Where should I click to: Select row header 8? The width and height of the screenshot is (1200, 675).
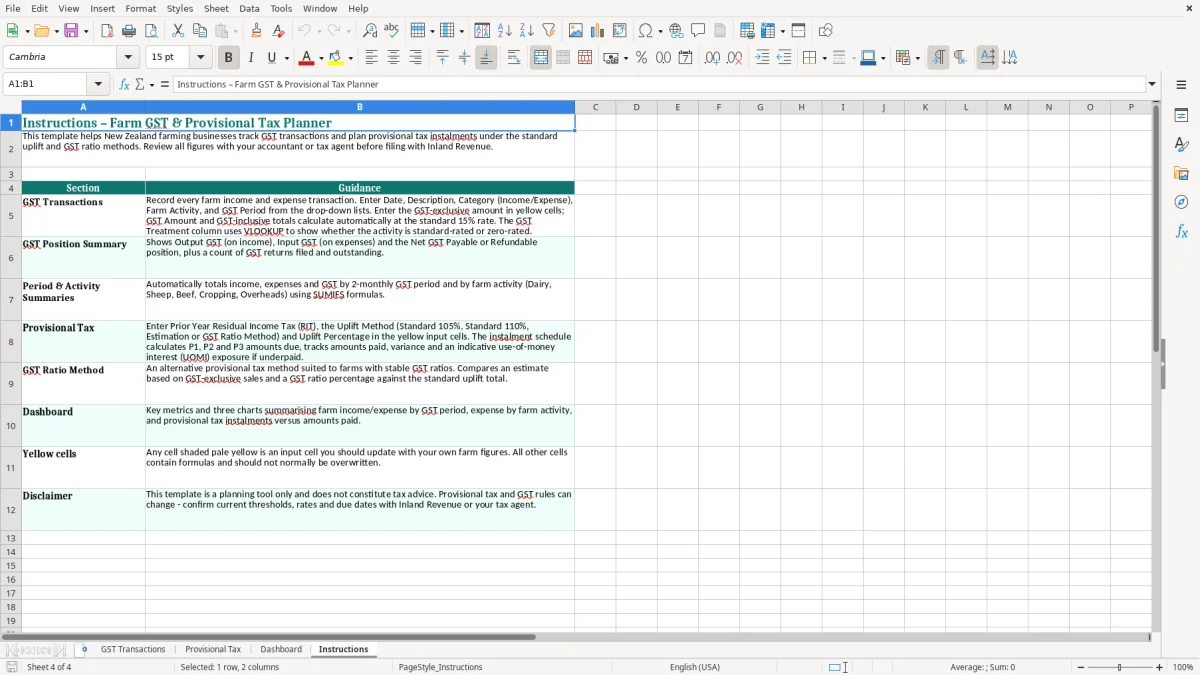coord(11,342)
